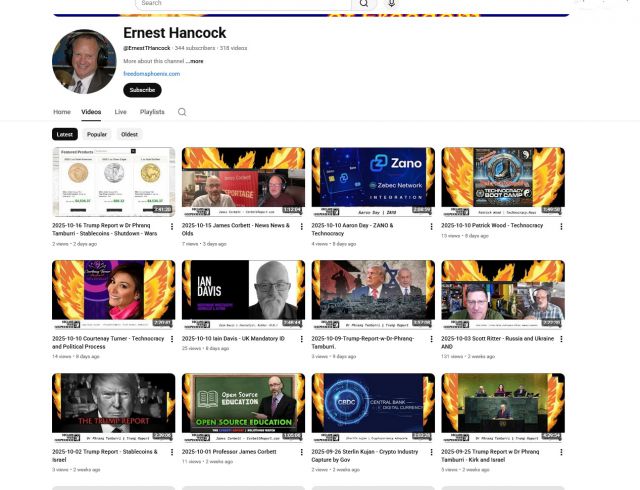The image size is (640, 490).
Task: Open three-dot menu for Aaron Day ZANO video
Action: coord(431,226)
